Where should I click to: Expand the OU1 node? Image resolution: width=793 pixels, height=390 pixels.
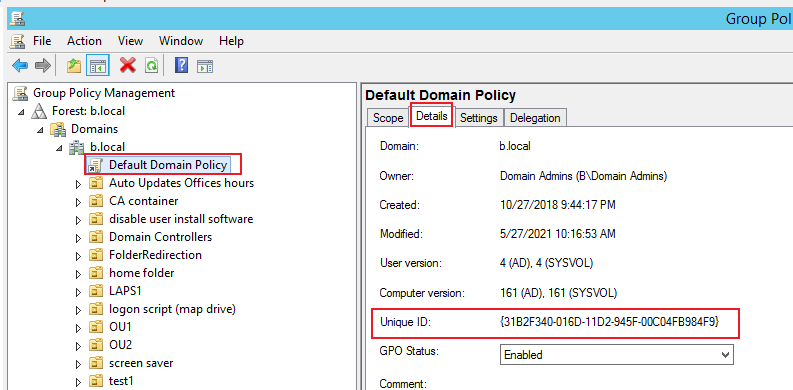78,328
